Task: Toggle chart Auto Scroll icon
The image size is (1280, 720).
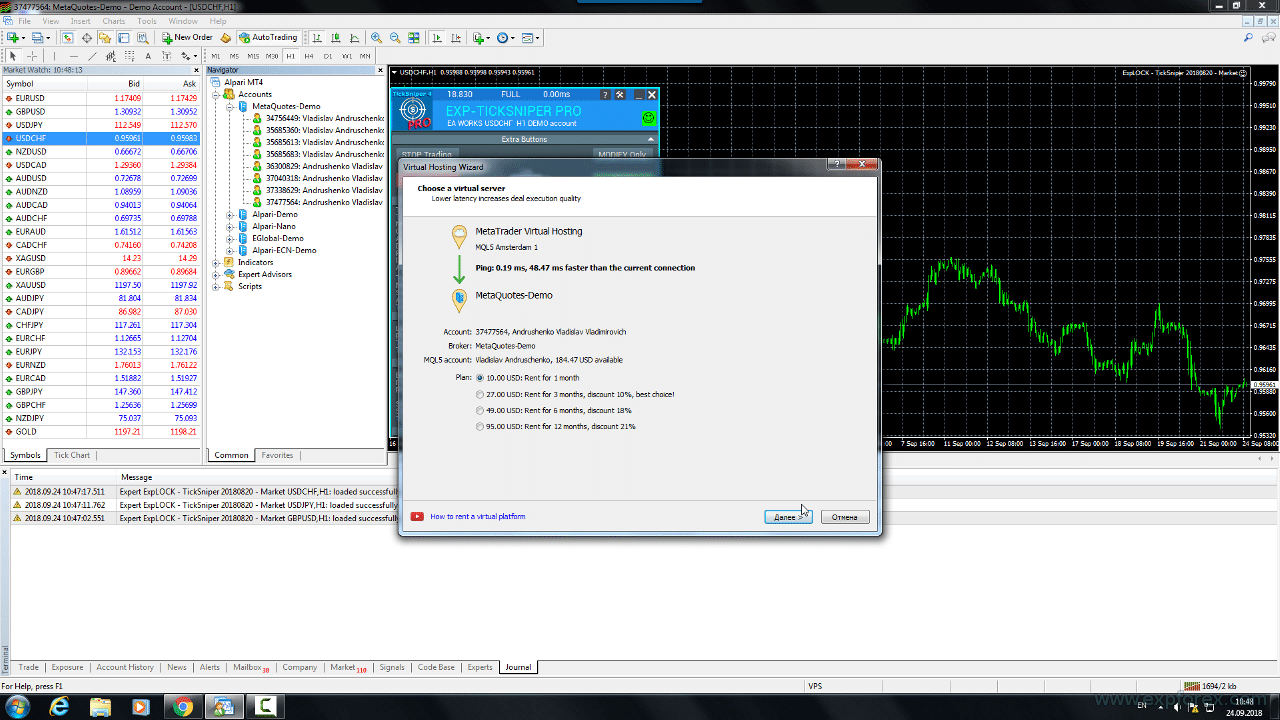Action: [437, 38]
